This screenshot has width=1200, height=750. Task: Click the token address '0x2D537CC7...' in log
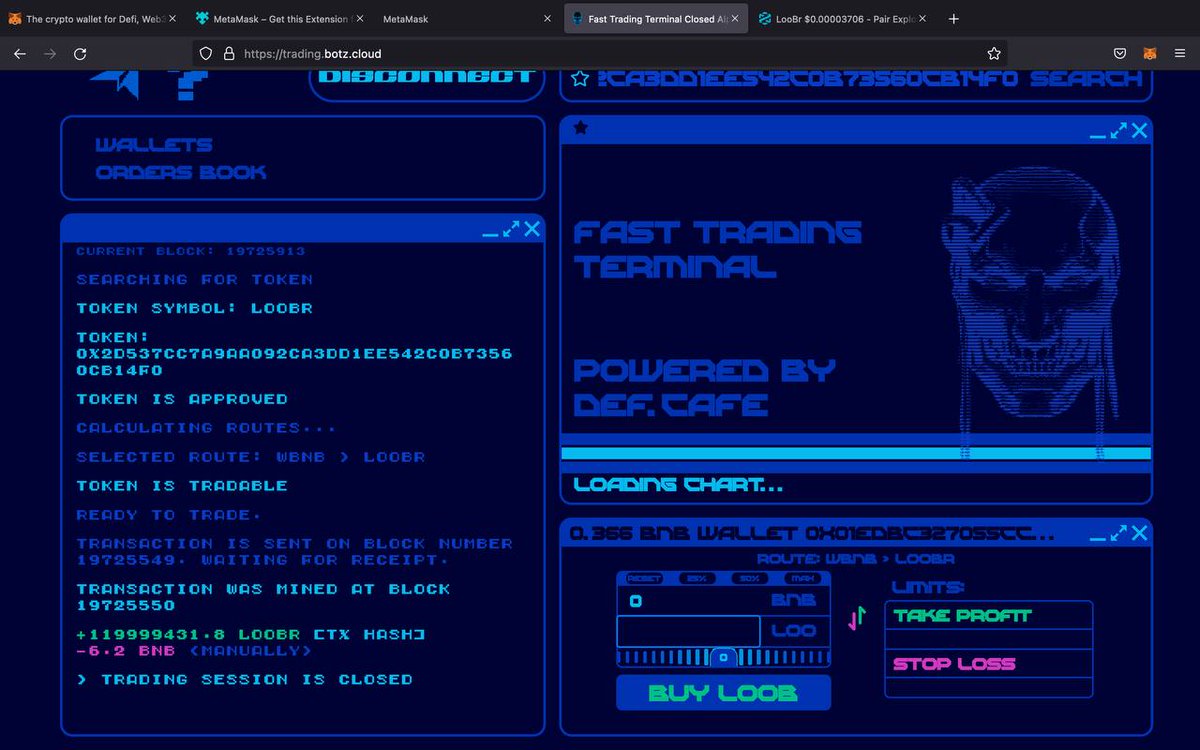point(294,361)
